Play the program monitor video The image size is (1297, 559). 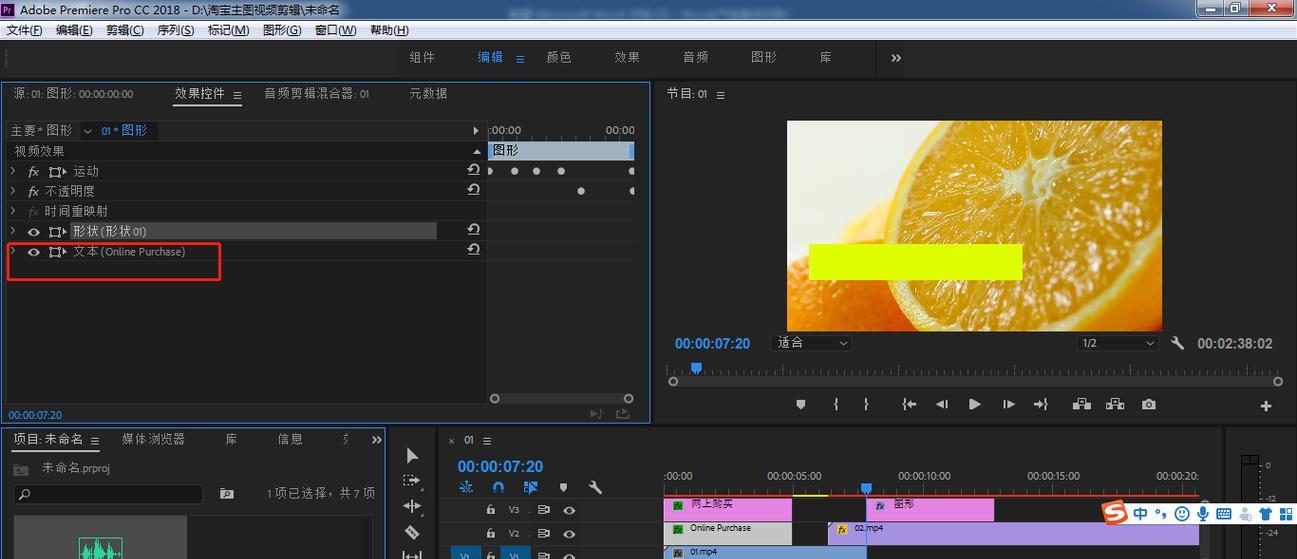pyautogui.click(x=975, y=405)
